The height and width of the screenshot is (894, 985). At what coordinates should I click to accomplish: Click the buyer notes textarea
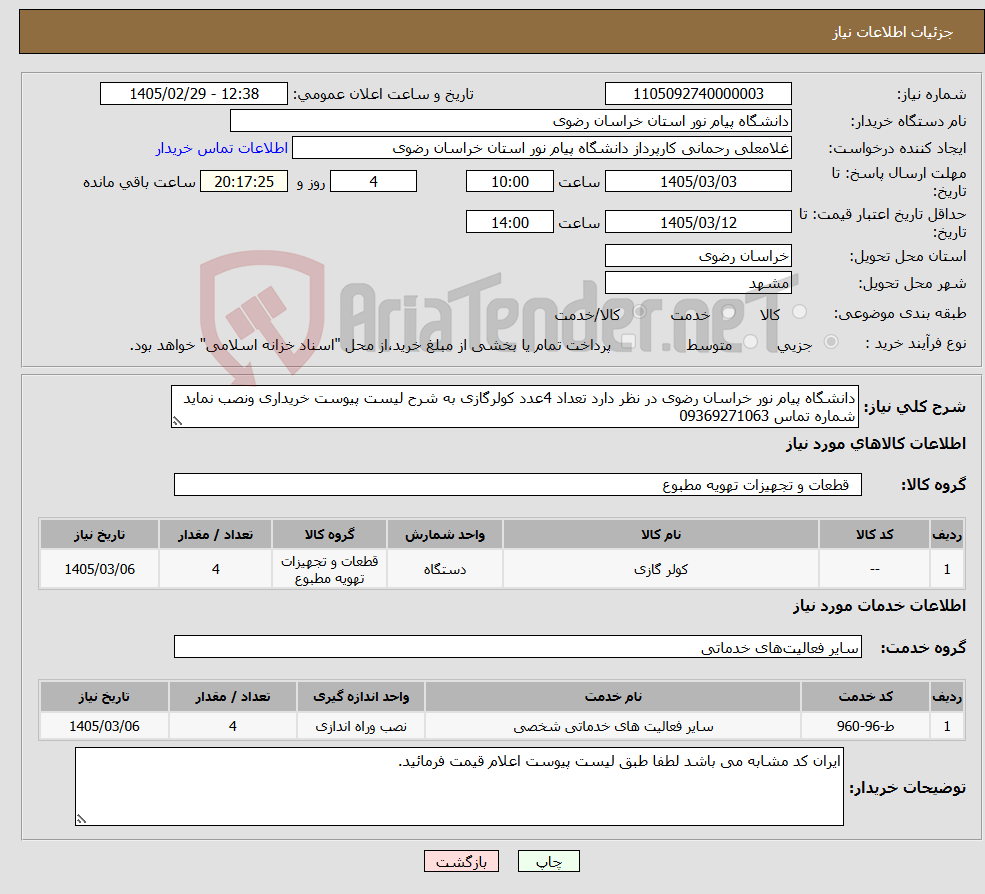click(x=459, y=786)
